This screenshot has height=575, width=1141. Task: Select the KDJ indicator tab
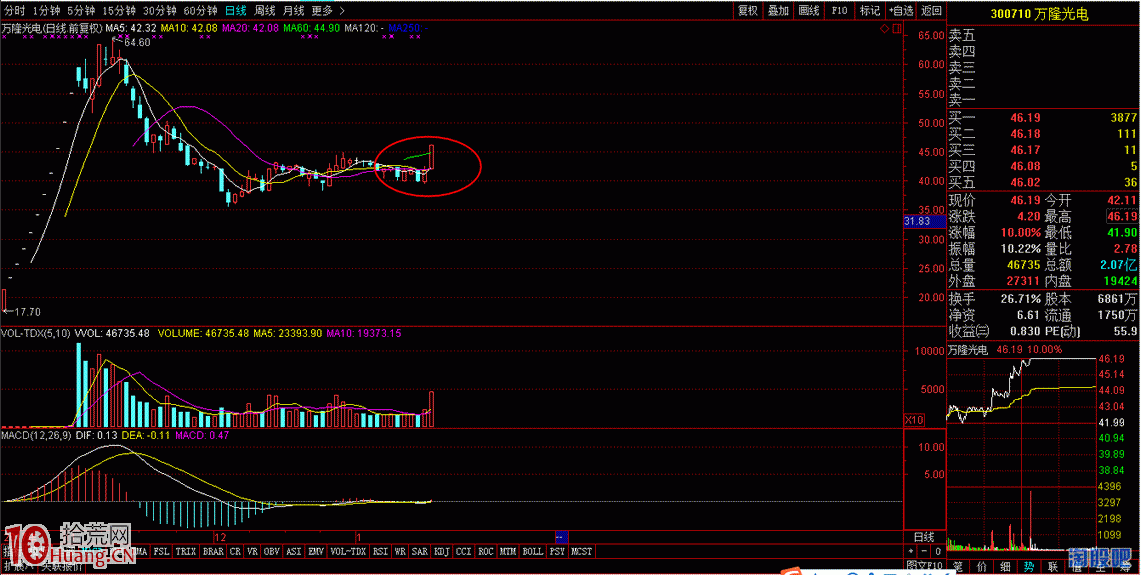[442, 551]
